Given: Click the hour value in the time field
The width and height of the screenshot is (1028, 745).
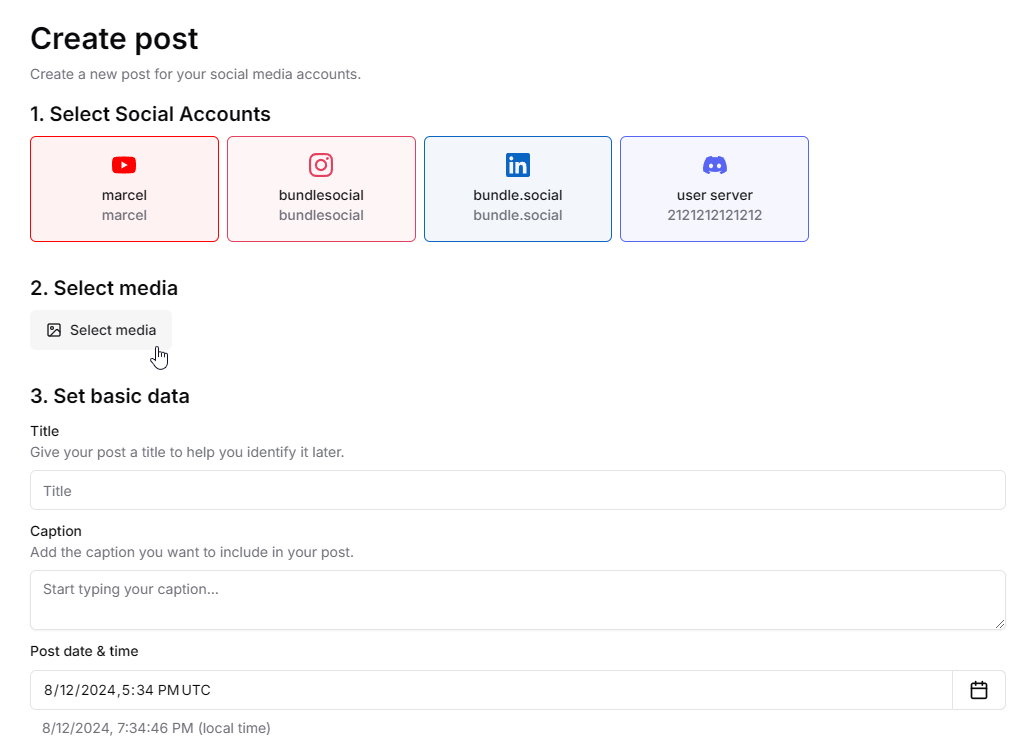Looking at the screenshot, I should [x=126, y=690].
